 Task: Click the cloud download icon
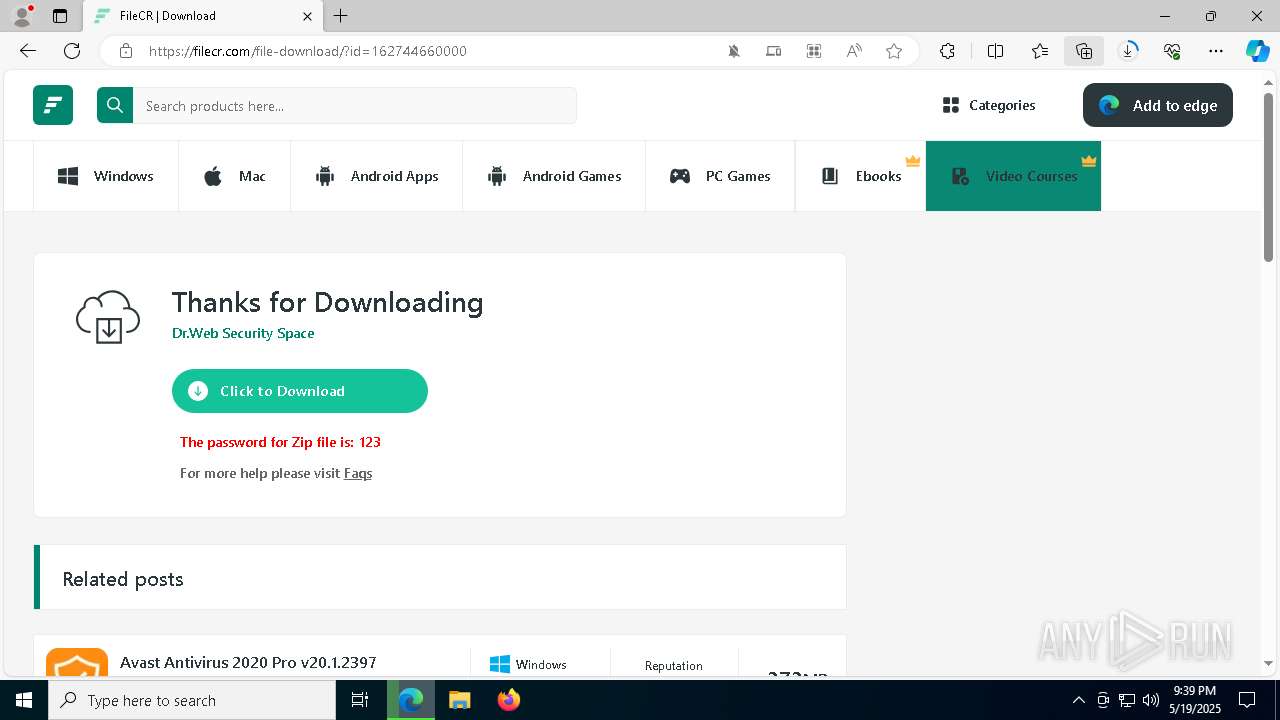[x=108, y=317]
